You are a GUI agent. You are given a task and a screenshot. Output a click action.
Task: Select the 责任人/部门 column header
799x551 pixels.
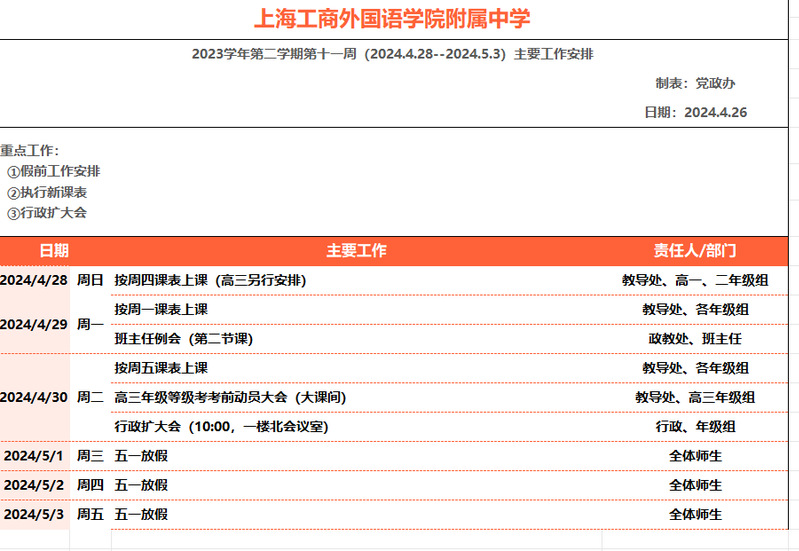pyautogui.click(x=695, y=250)
